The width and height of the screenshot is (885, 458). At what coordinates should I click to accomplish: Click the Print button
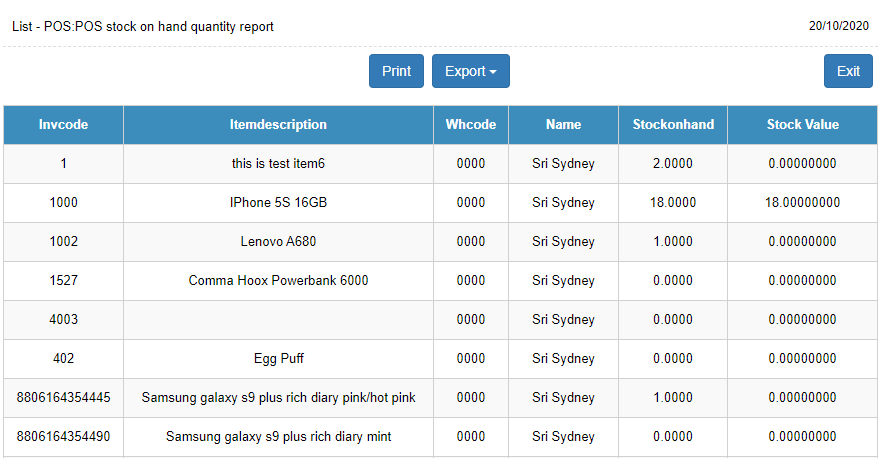coord(396,71)
